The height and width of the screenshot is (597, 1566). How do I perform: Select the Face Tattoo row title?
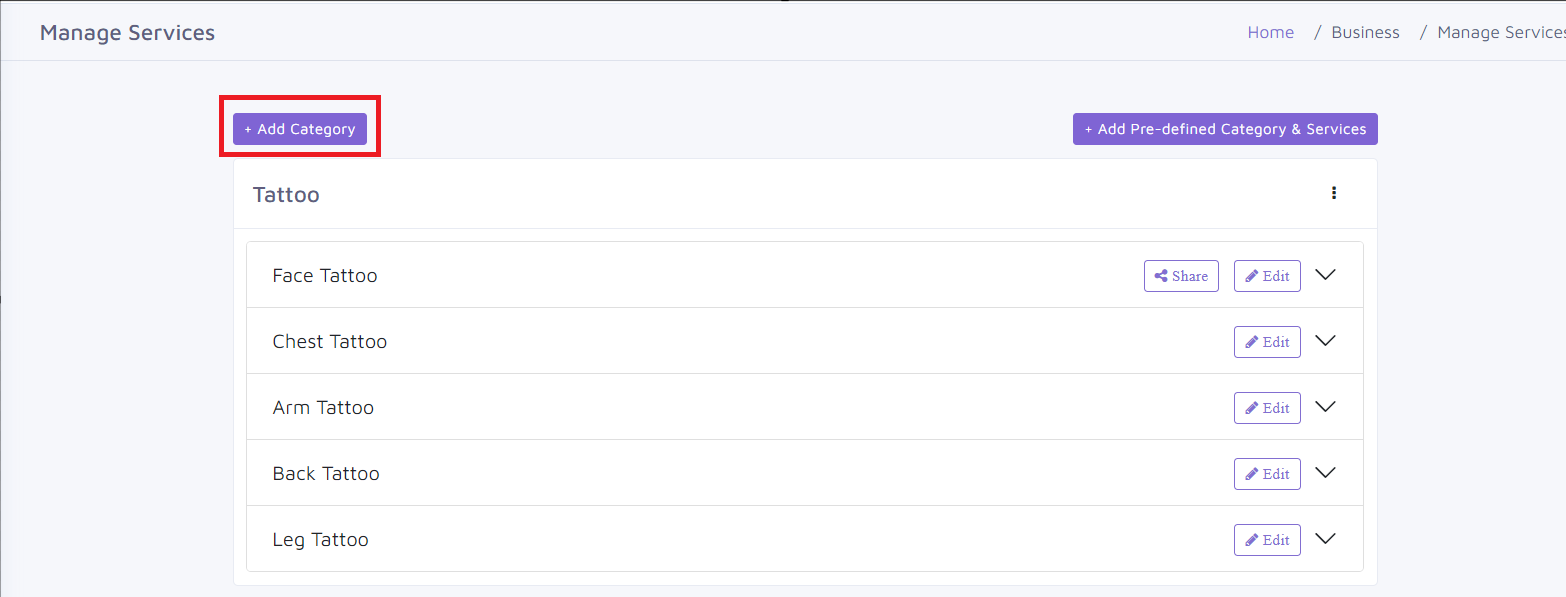click(325, 275)
